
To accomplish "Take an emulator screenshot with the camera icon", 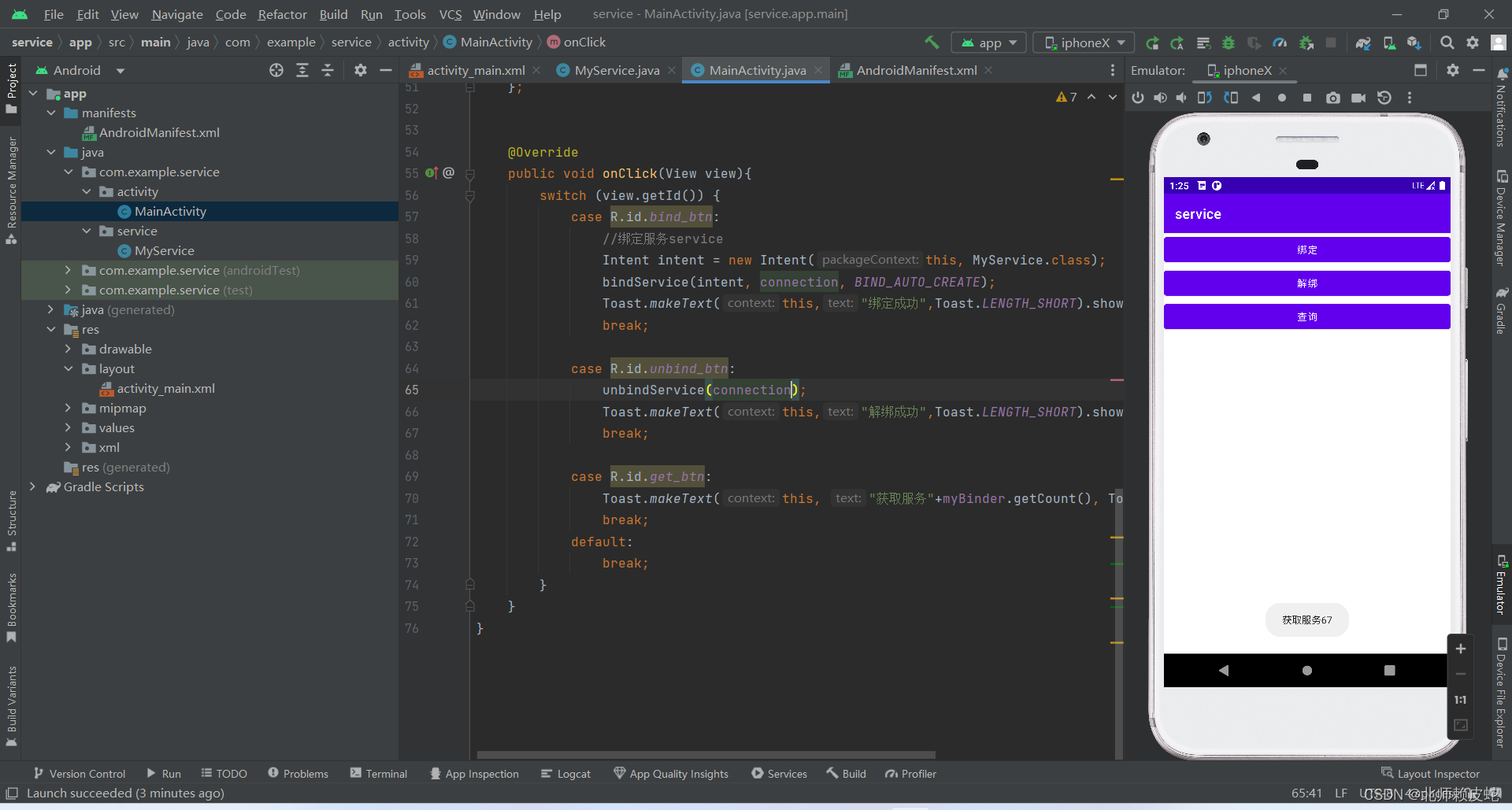I will (1332, 98).
